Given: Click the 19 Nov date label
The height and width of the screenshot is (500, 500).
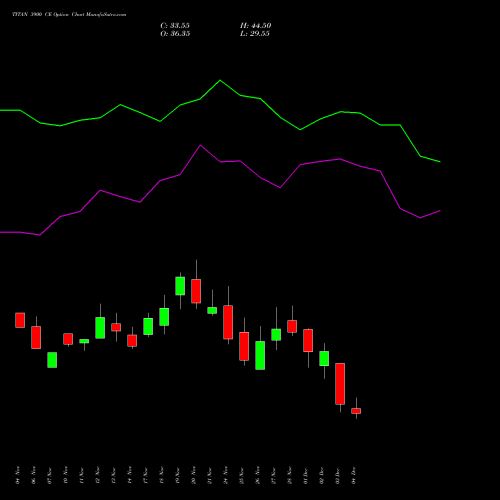Looking at the screenshot, I should 178,475.
